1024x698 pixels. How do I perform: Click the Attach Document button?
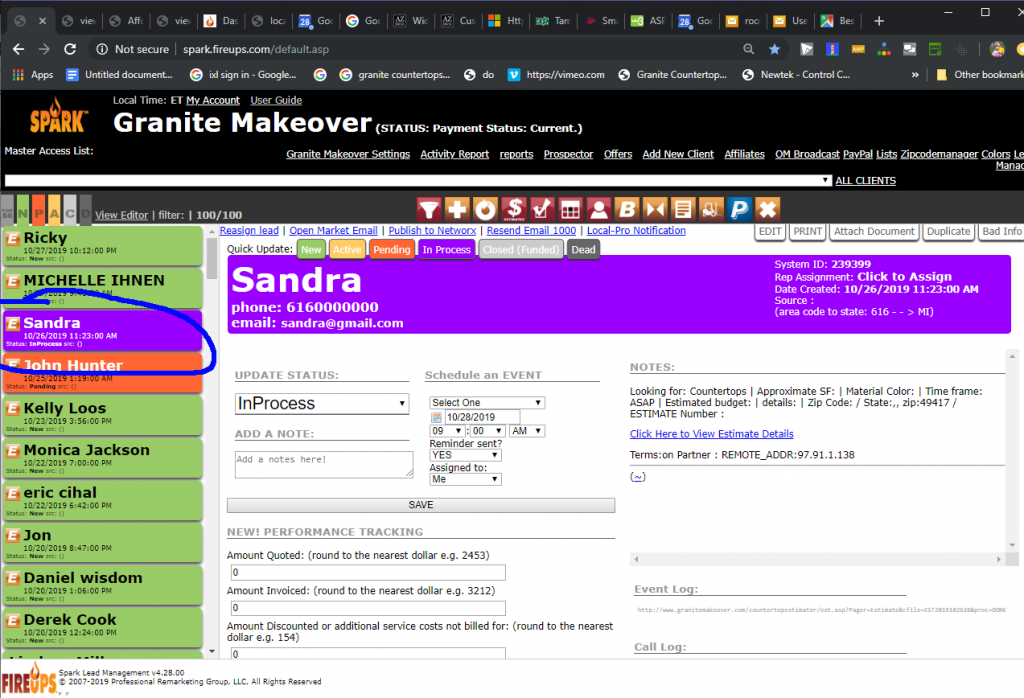[874, 231]
